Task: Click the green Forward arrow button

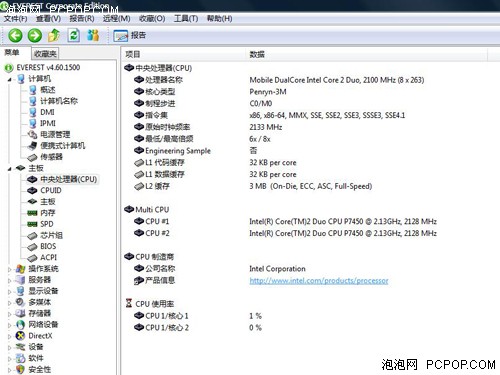Action: tap(35, 35)
